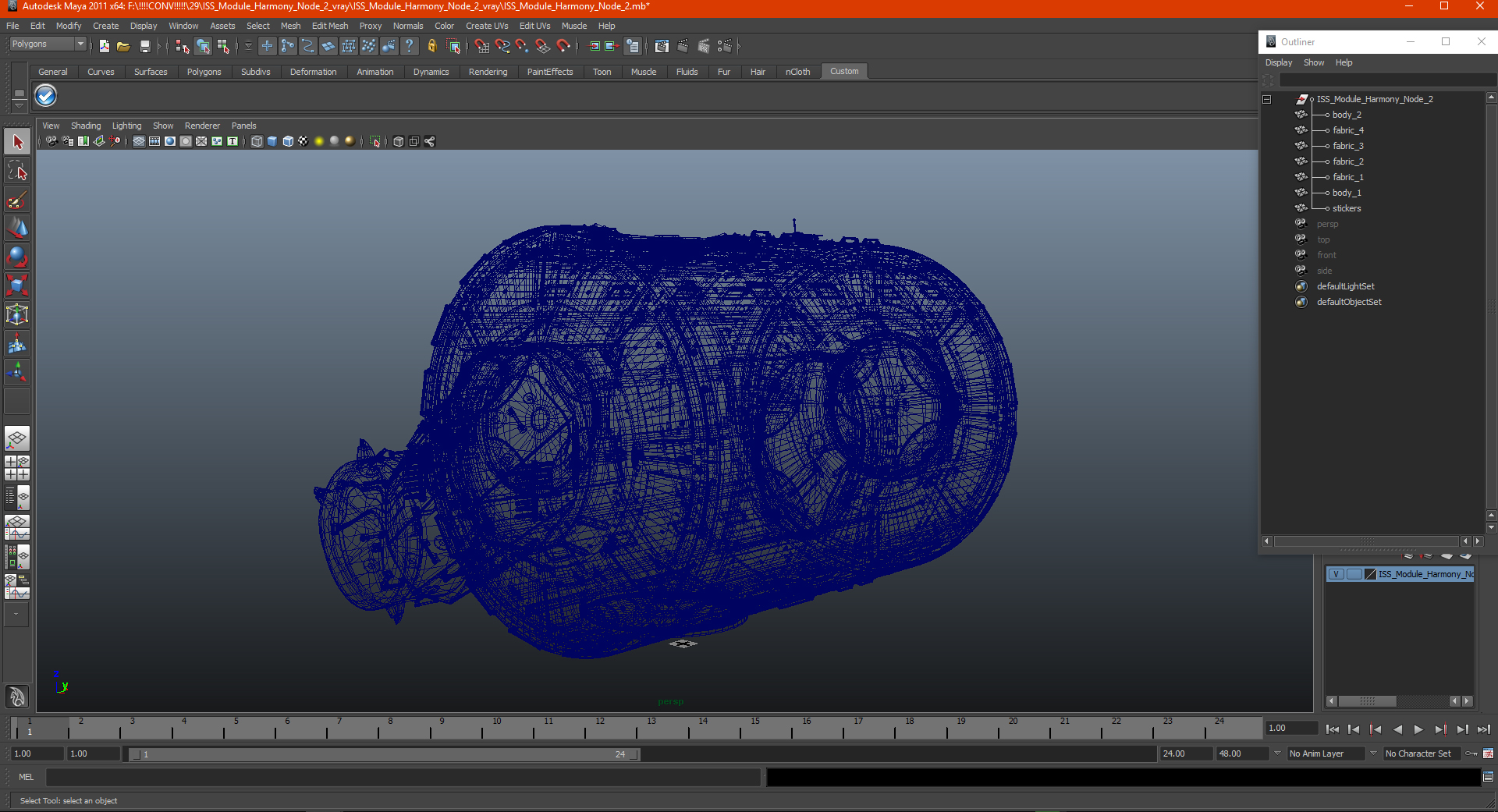1498x812 pixels.
Task: Toggle lock current selection padlock
Action: tap(432, 47)
